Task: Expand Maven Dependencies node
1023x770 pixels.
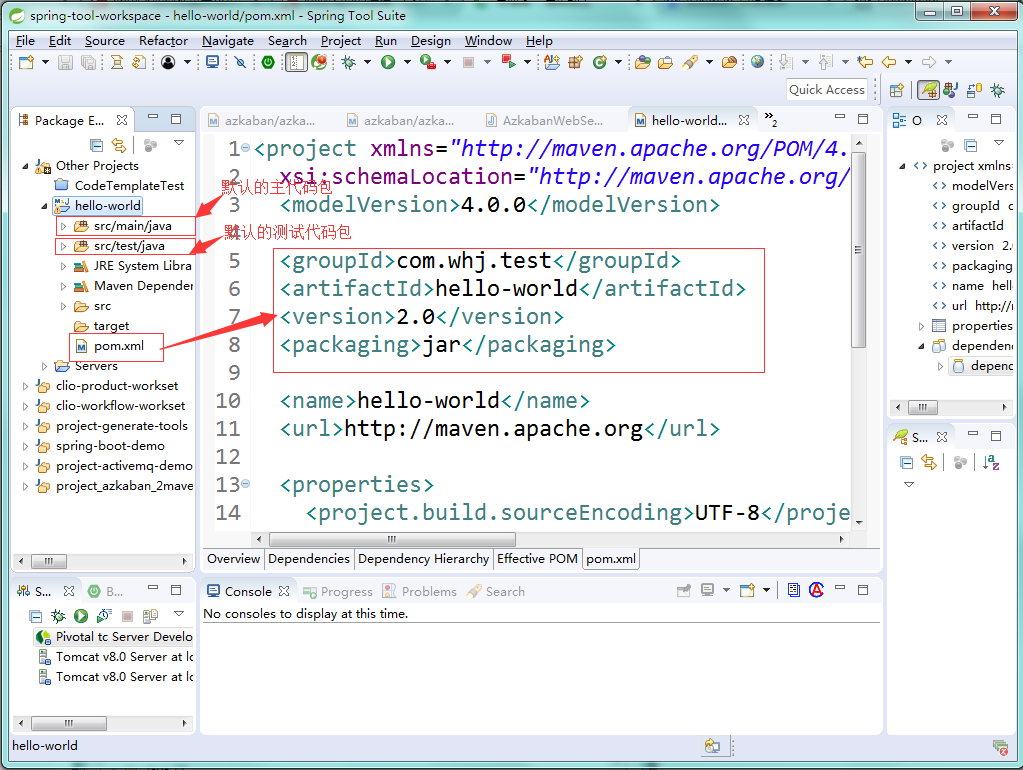Action: [63, 286]
